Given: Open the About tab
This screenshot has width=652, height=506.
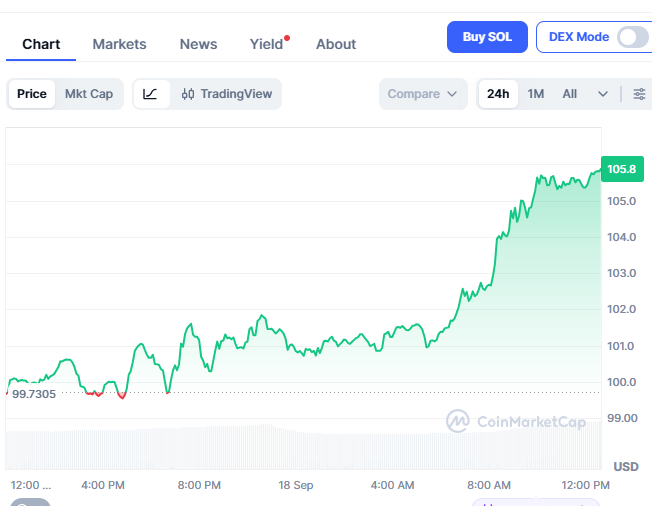Looking at the screenshot, I should point(336,44).
